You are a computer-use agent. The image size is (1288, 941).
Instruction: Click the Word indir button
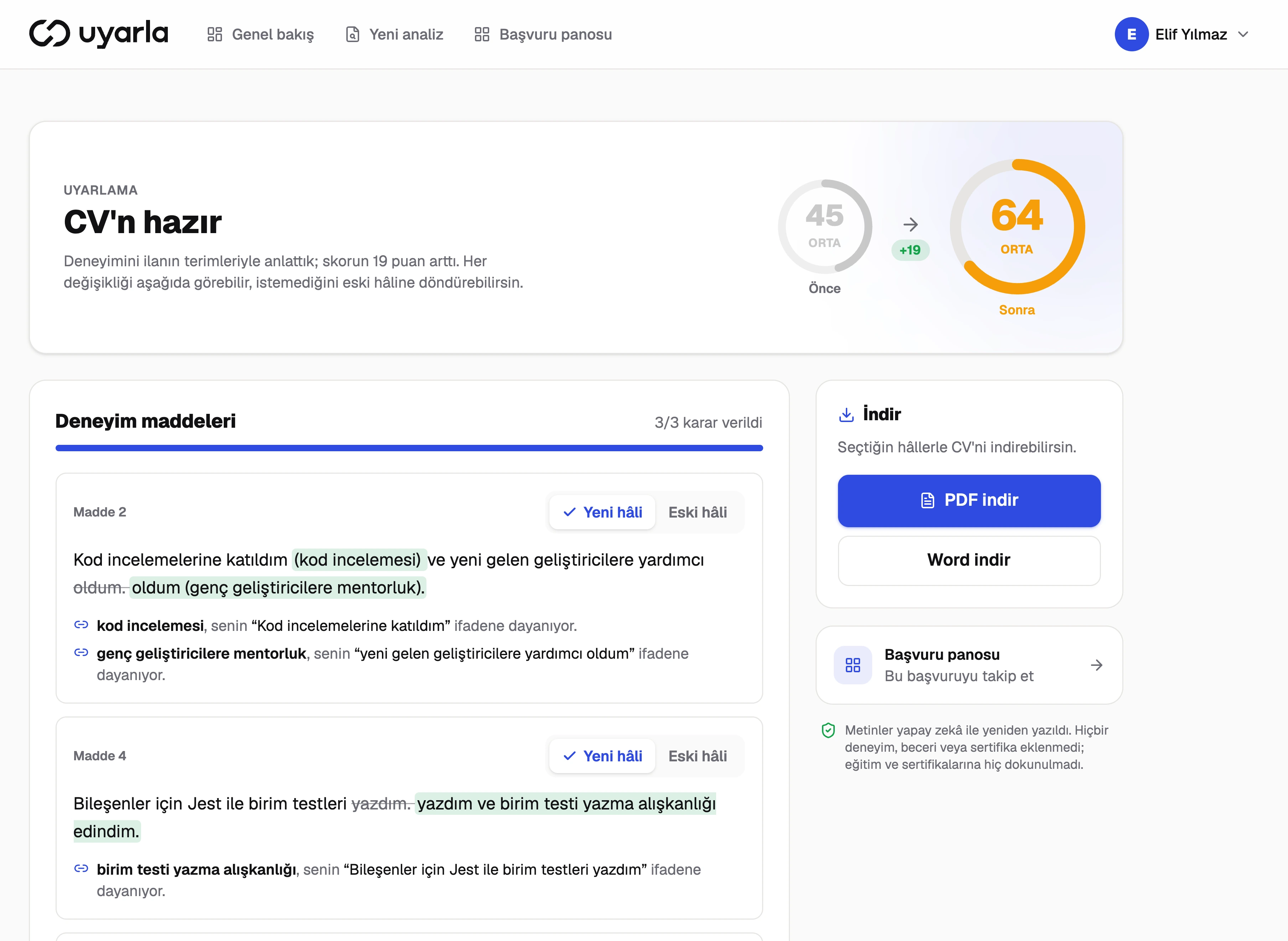click(969, 560)
